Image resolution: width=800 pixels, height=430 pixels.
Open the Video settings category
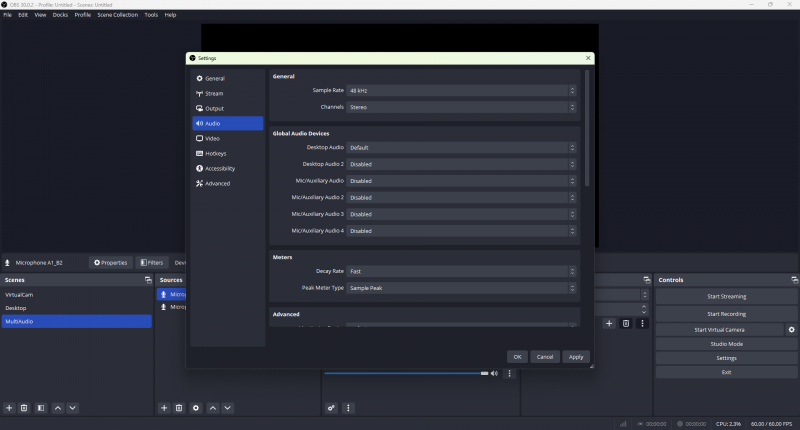click(x=228, y=138)
